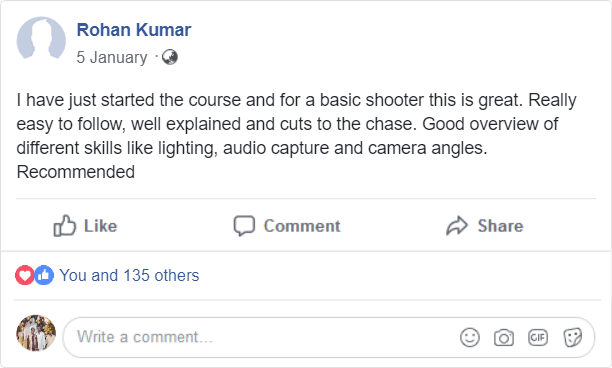Click the Share arrow icon
The width and height of the screenshot is (612, 368).
[x=457, y=226]
